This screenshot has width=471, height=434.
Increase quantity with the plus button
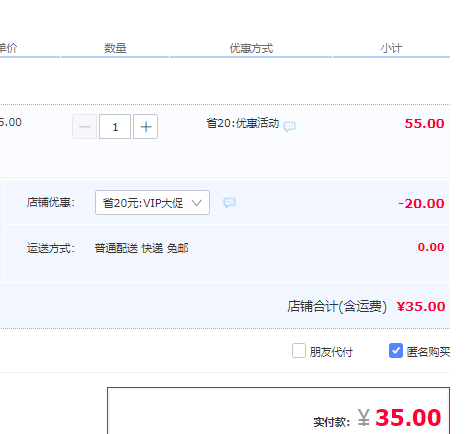(x=146, y=127)
